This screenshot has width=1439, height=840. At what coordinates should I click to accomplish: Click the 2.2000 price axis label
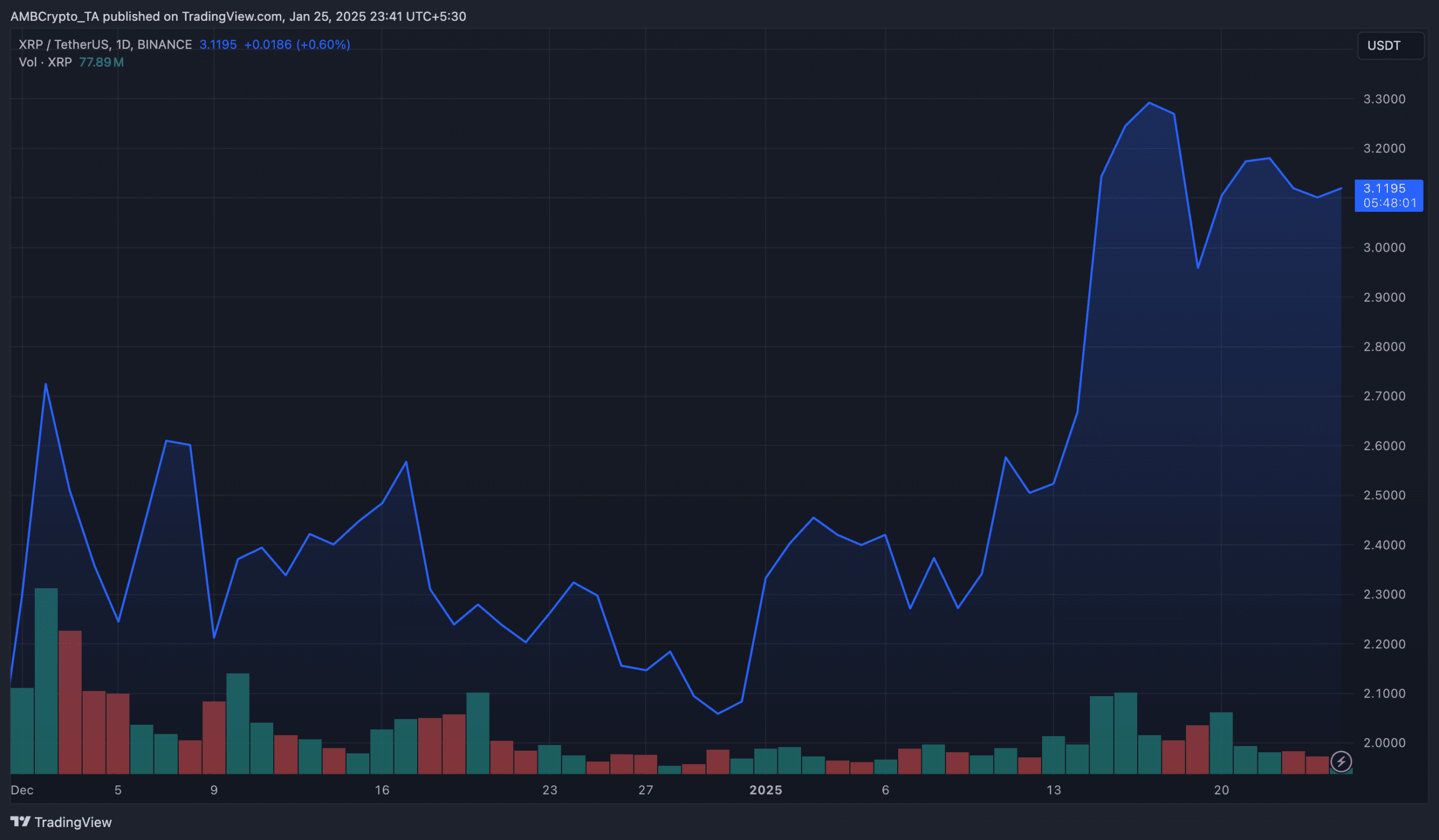tap(1384, 644)
